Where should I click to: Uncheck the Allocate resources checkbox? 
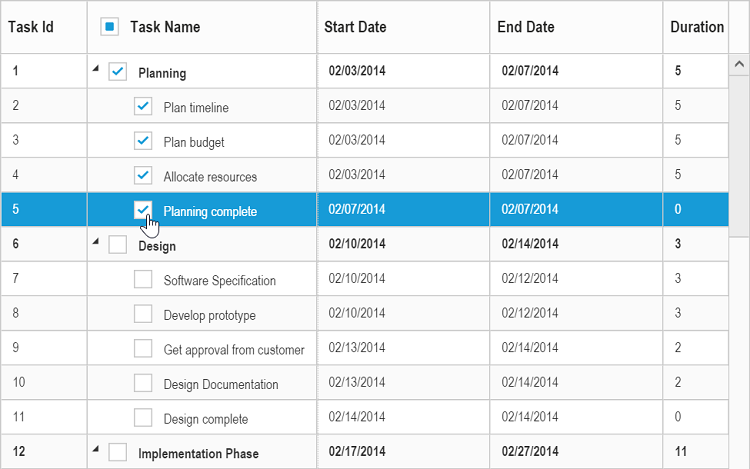[143, 175]
